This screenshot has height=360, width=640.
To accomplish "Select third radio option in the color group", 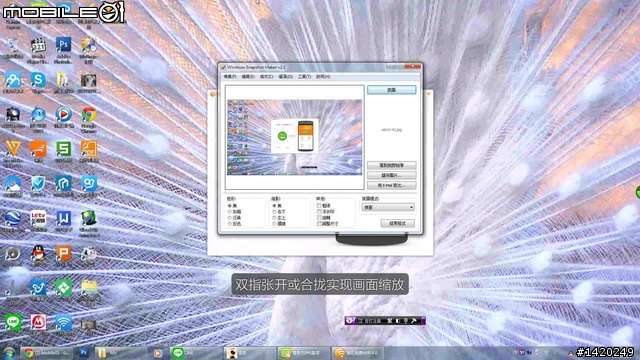I will [230, 218].
